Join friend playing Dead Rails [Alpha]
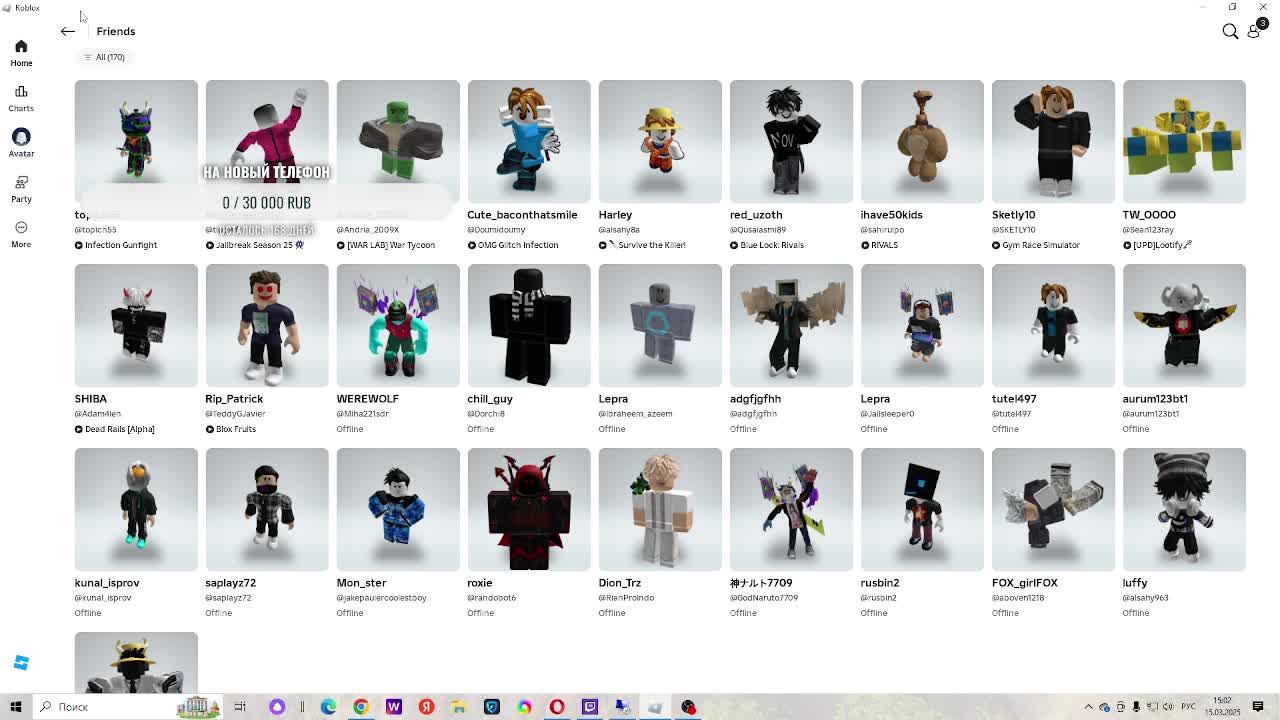The height and width of the screenshot is (720, 1280). (114, 429)
